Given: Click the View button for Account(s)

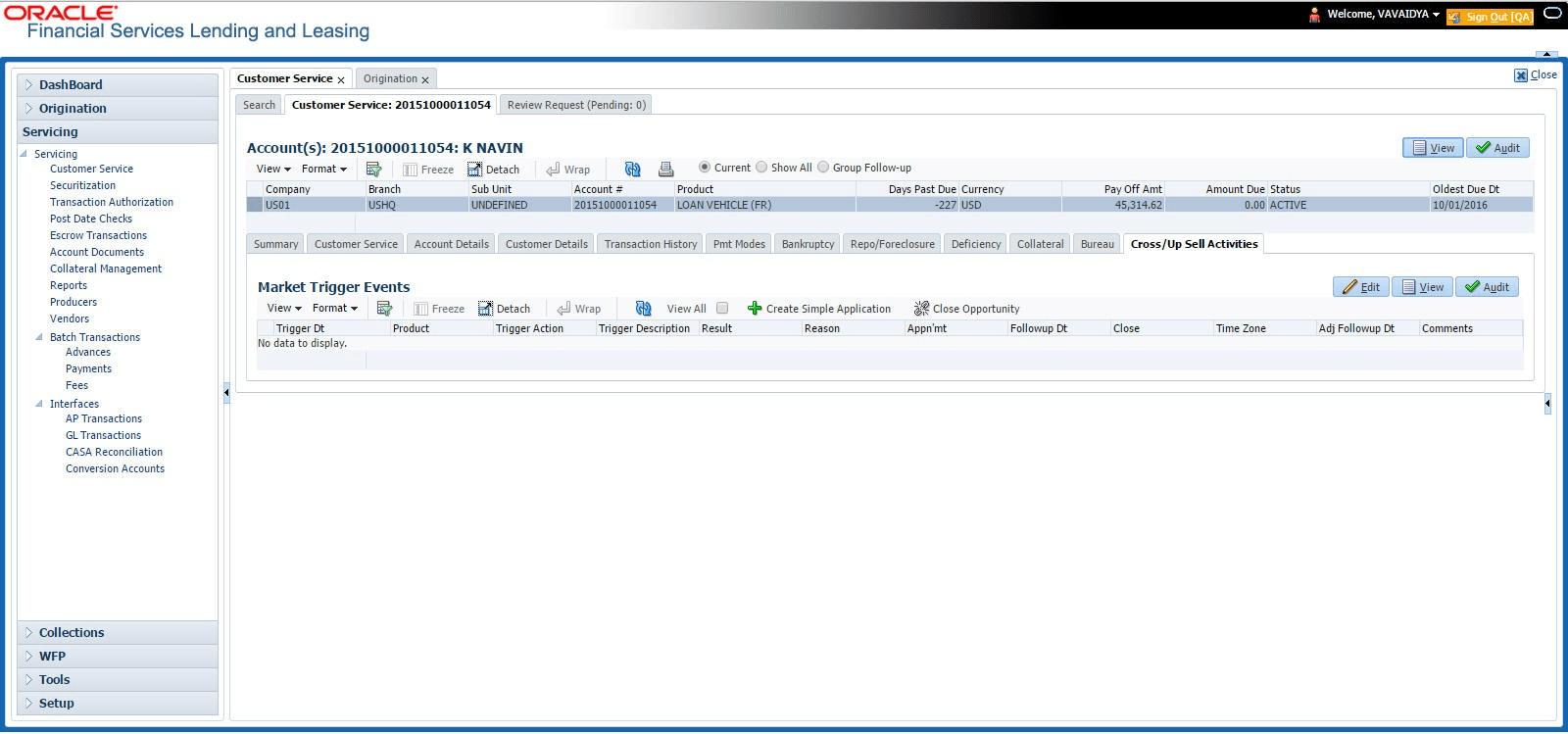Looking at the screenshot, I should click(x=1434, y=148).
